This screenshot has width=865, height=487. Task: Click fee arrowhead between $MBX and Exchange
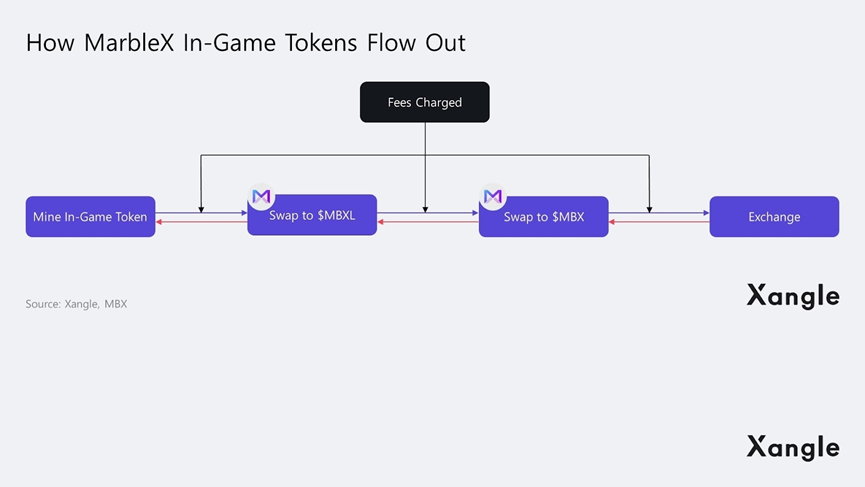649,208
